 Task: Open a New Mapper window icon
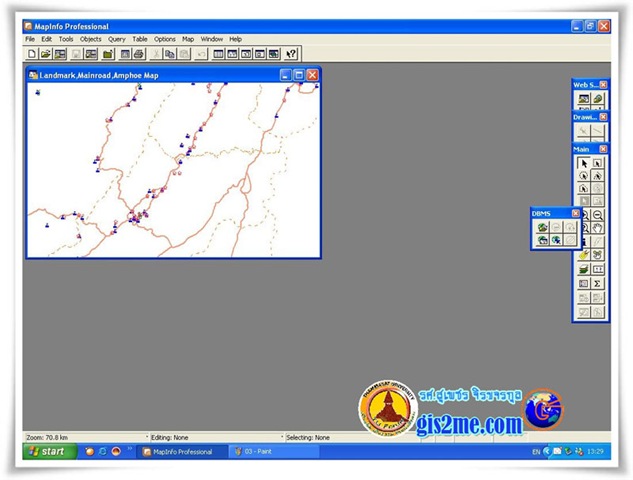[232, 54]
